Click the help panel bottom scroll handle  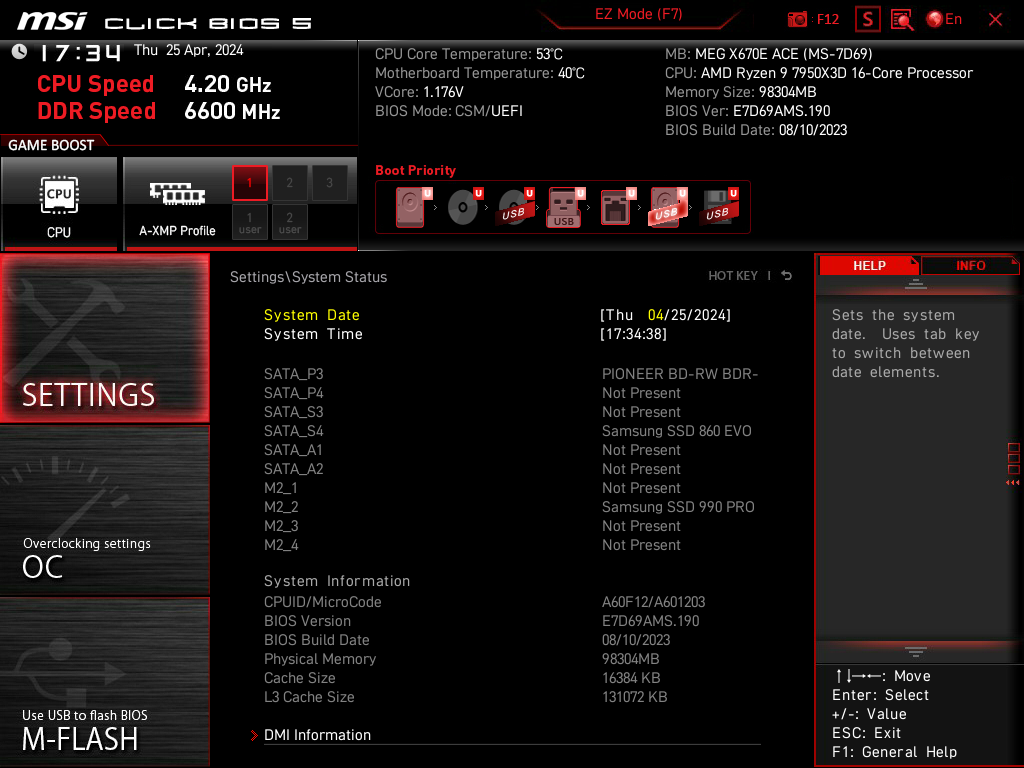(916, 652)
